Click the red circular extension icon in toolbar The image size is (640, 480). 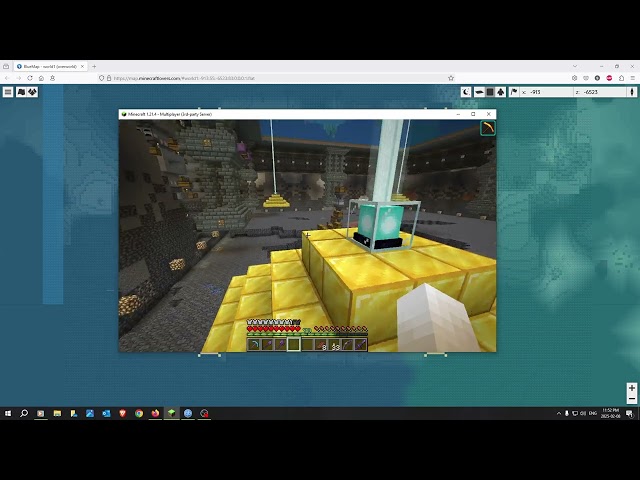[x=609, y=78]
